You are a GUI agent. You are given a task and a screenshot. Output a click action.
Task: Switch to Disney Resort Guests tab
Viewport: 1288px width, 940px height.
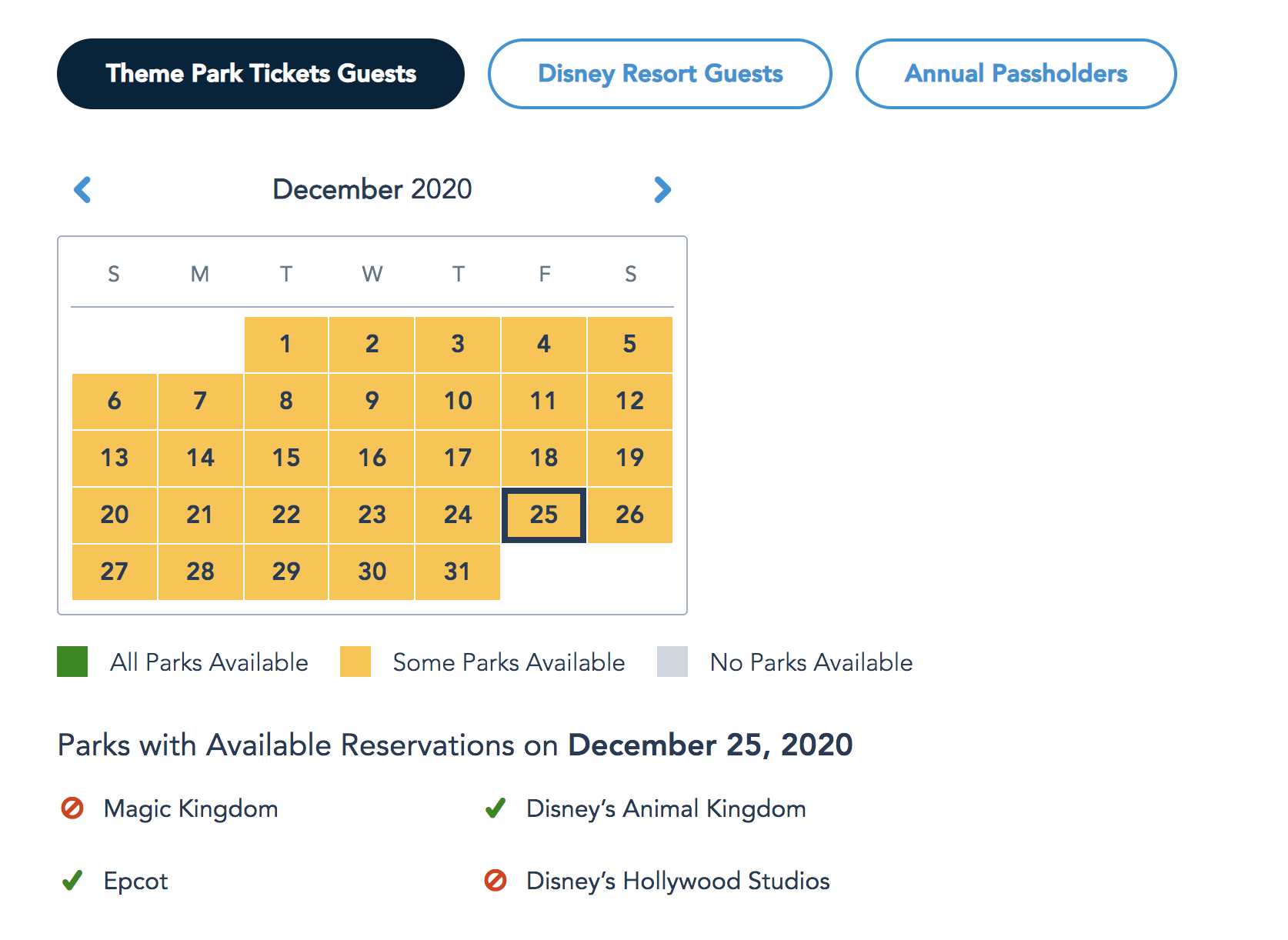click(x=659, y=74)
